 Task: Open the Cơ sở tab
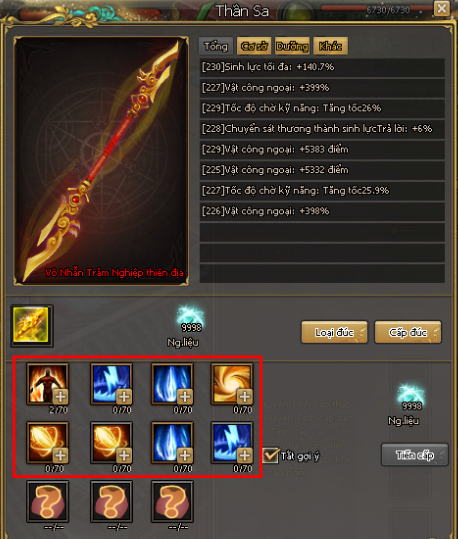point(254,46)
